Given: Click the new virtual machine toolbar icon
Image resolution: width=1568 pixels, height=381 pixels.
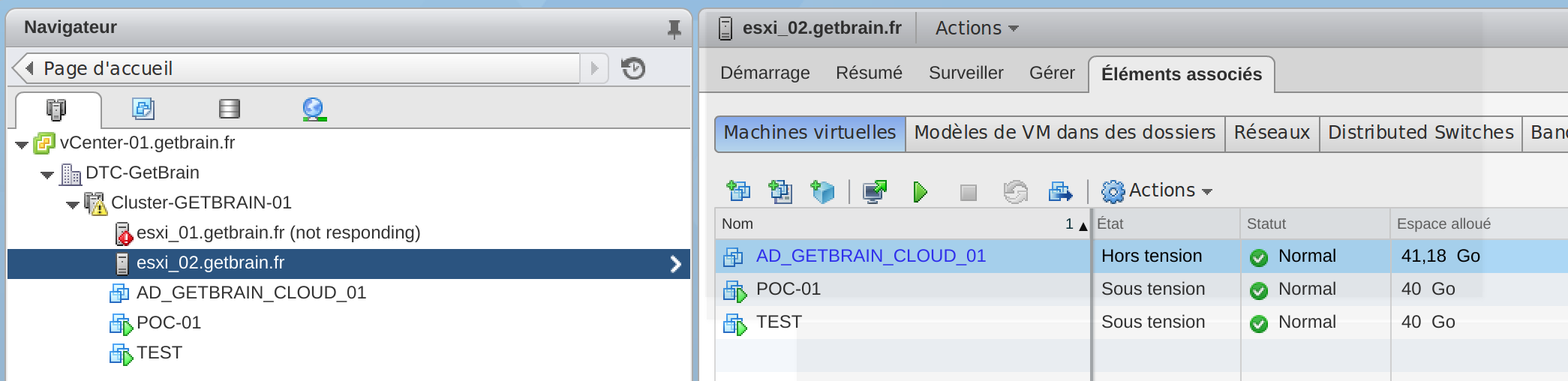Looking at the screenshot, I should tap(738, 191).
